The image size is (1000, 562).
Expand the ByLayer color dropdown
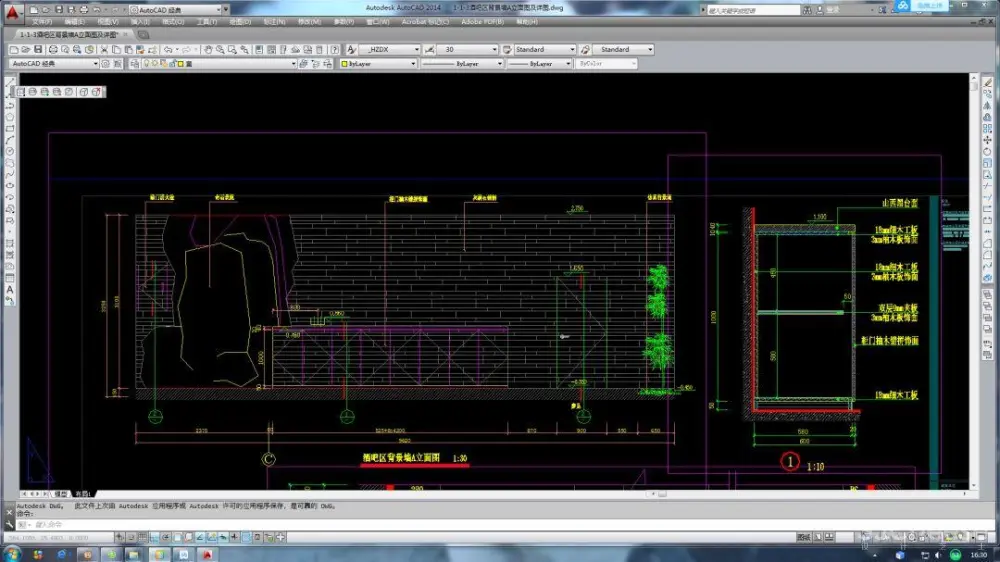click(412, 64)
